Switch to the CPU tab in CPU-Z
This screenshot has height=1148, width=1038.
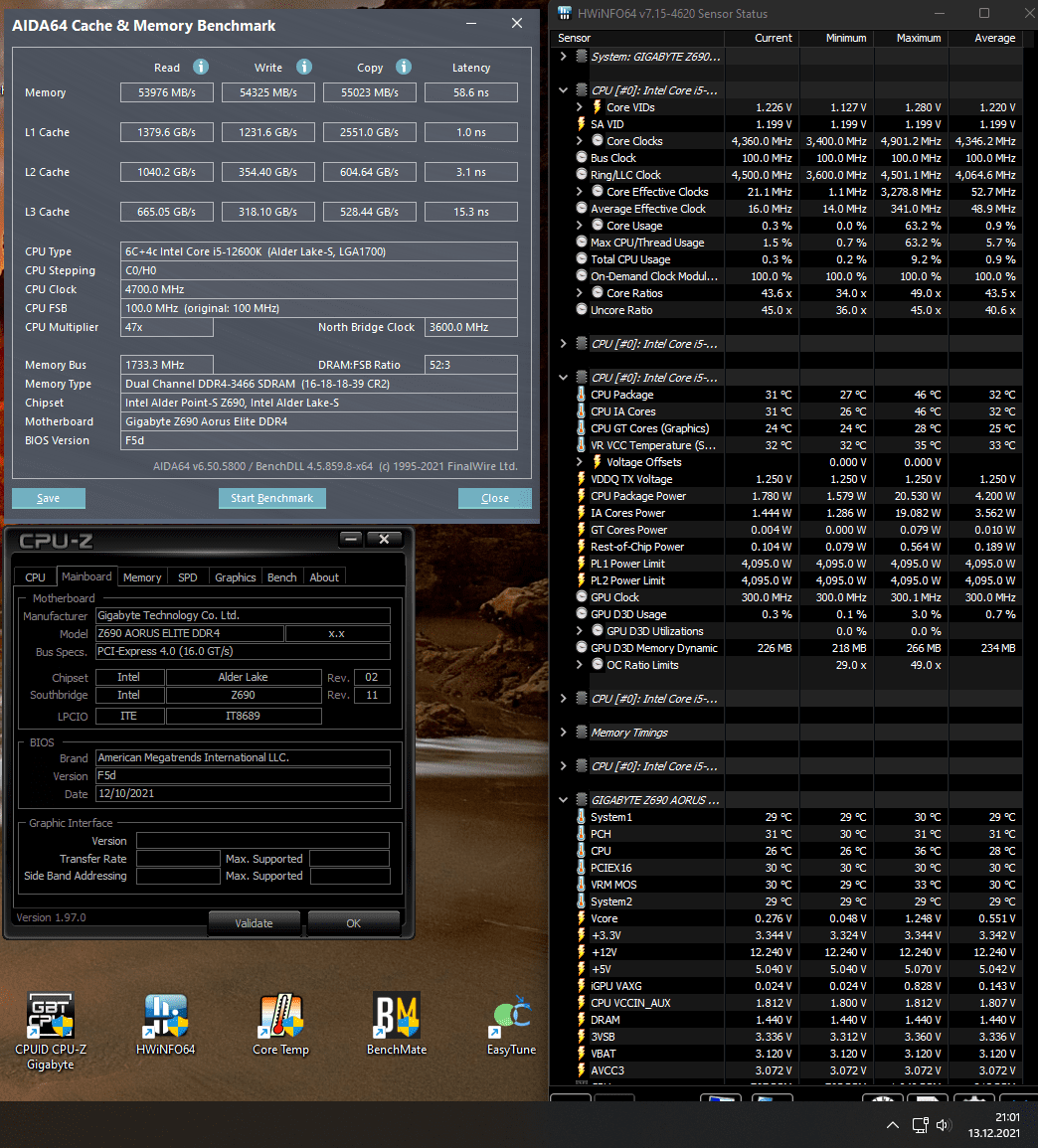pos(35,576)
